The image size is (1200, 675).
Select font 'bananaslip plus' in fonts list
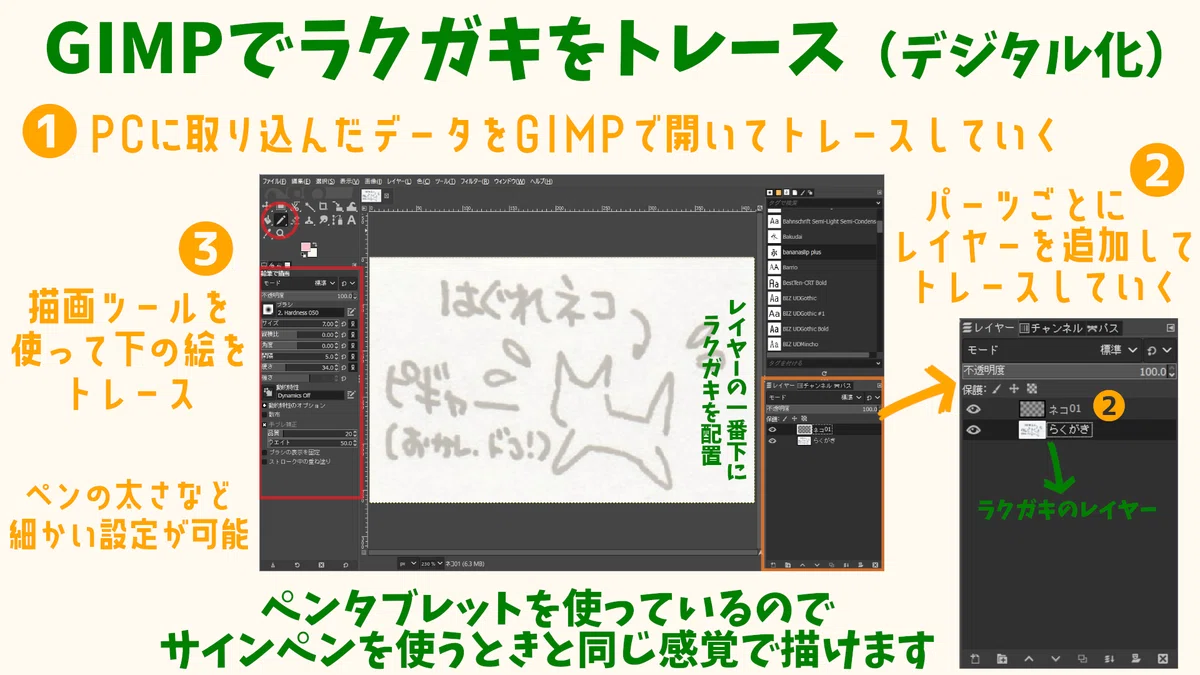click(820, 252)
